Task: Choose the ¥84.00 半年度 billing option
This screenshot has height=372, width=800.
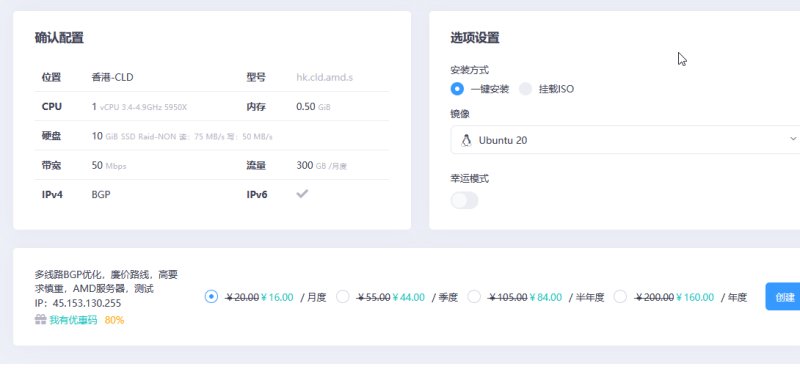Action: (474, 296)
